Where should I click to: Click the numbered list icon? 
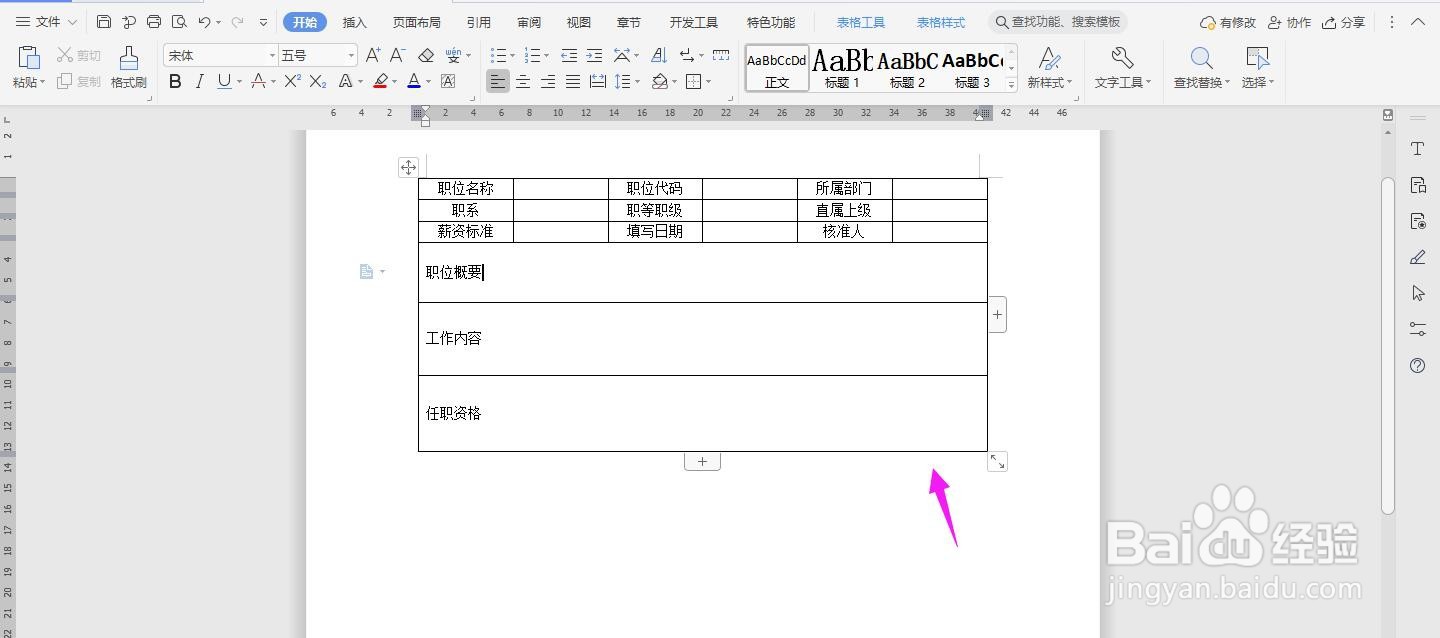[531, 55]
